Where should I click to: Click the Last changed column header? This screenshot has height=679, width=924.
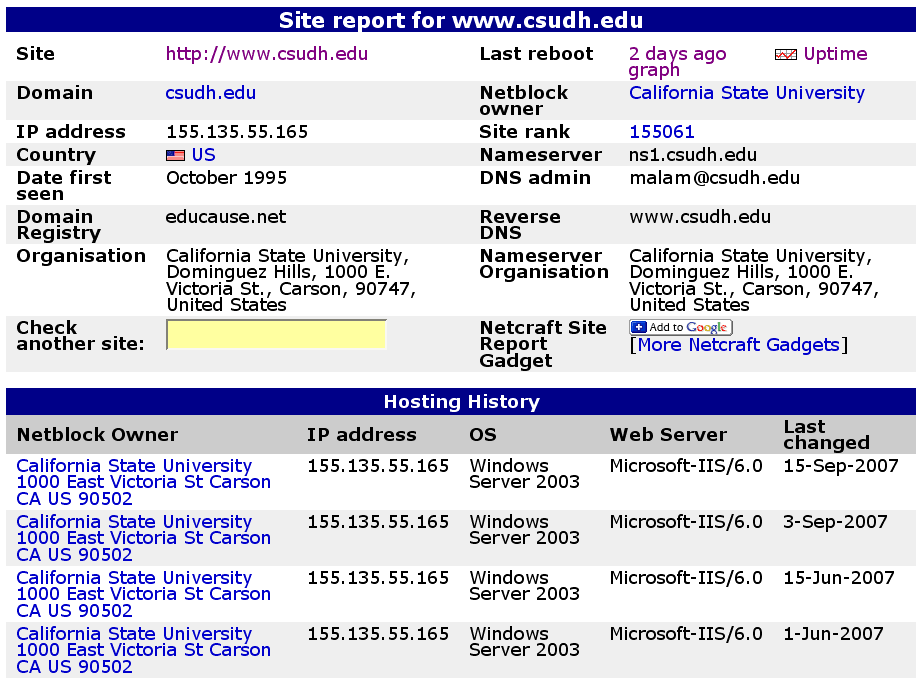point(826,434)
